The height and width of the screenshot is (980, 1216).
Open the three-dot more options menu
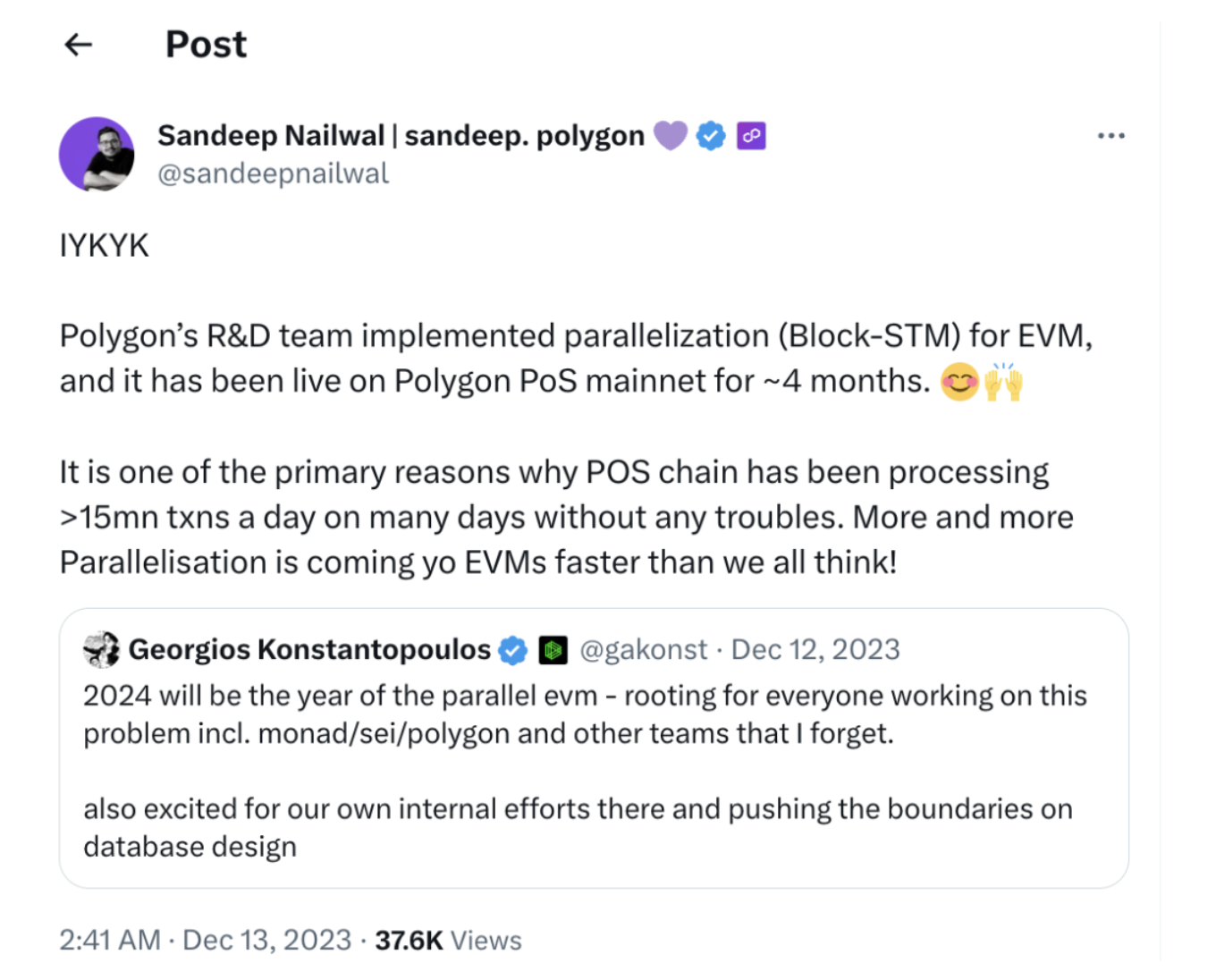[x=1110, y=136]
